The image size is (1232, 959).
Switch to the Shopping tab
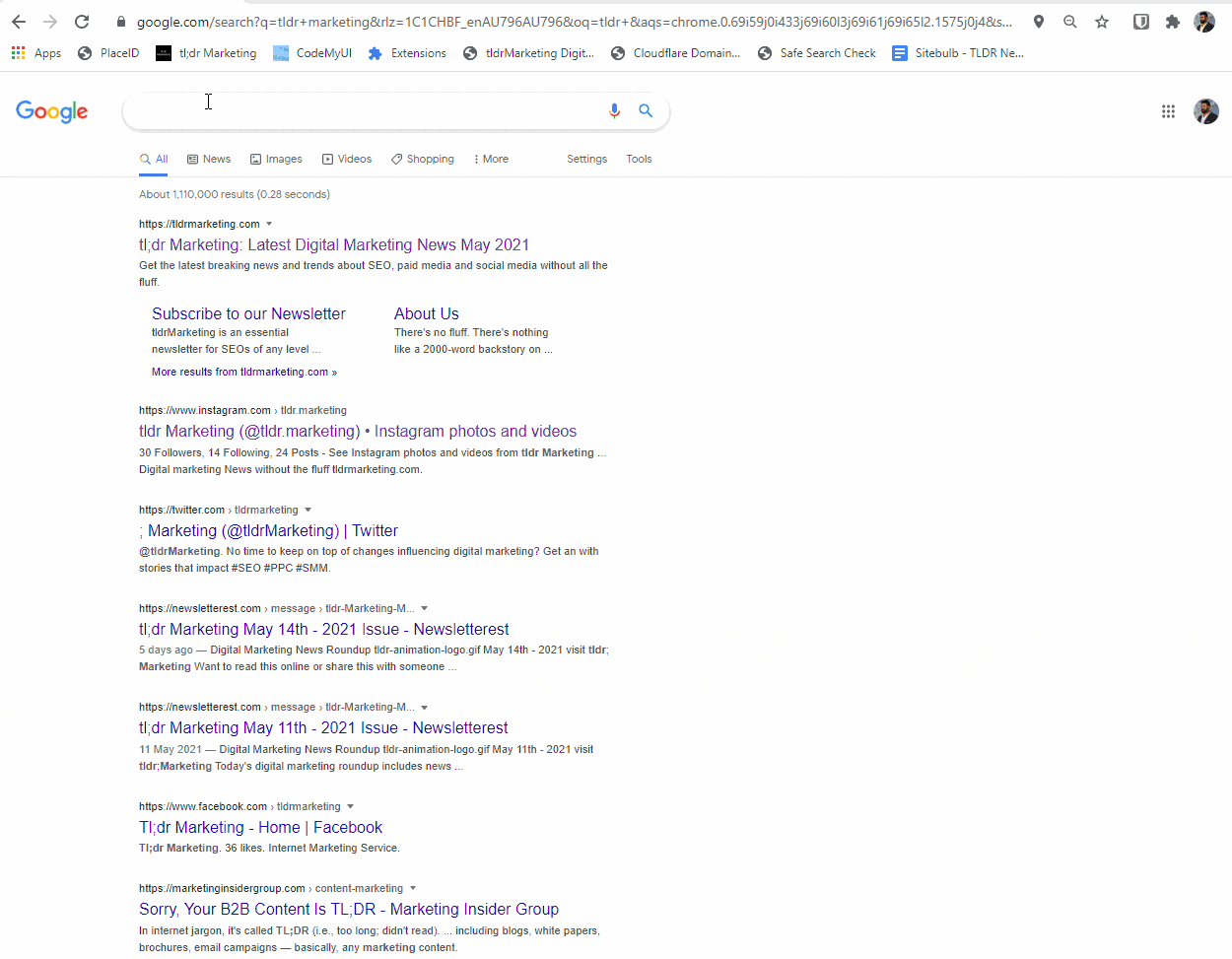coord(423,159)
